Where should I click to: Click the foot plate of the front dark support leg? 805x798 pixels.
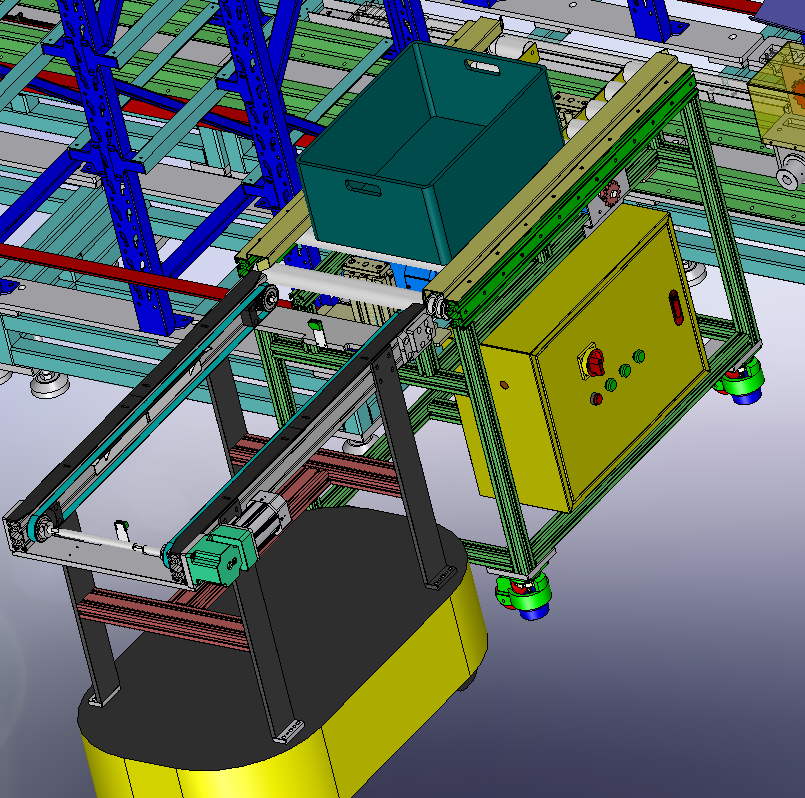(288, 731)
